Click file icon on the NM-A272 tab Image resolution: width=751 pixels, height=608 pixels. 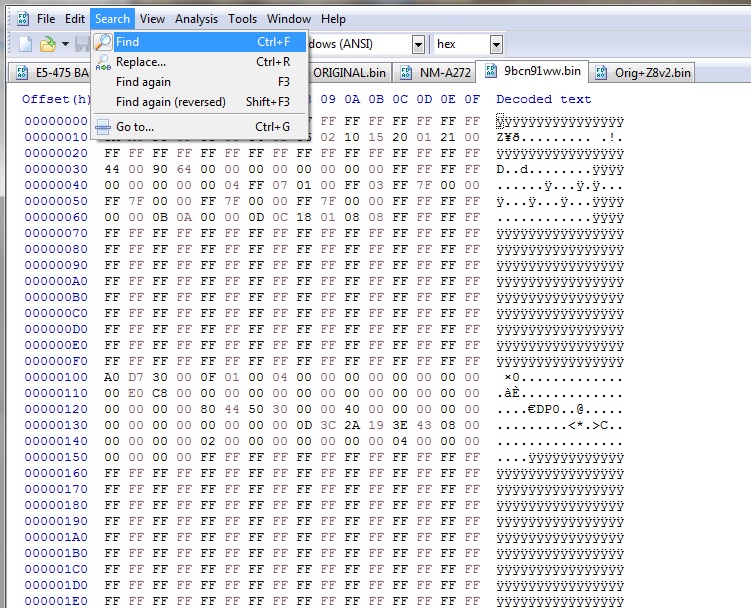click(x=406, y=72)
